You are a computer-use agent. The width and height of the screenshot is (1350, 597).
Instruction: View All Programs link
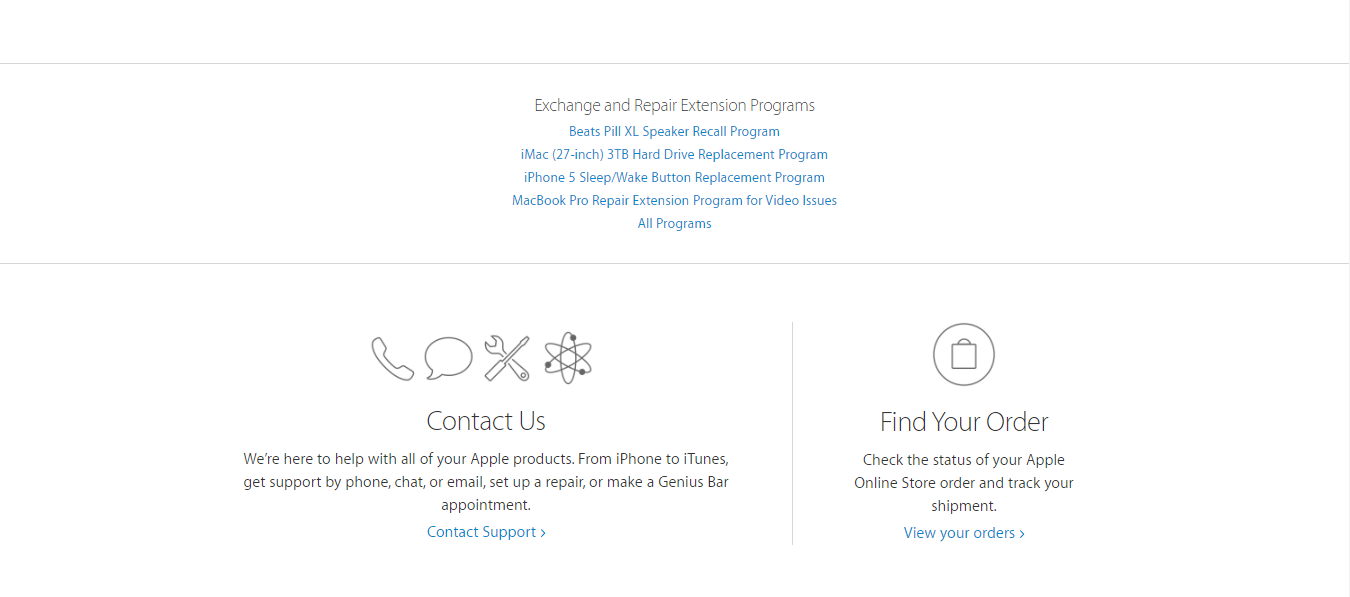click(674, 223)
